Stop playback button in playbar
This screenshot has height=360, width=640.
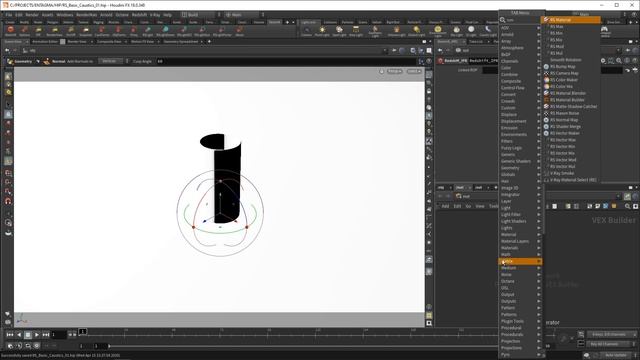pyautogui.click(x=28, y=335)
